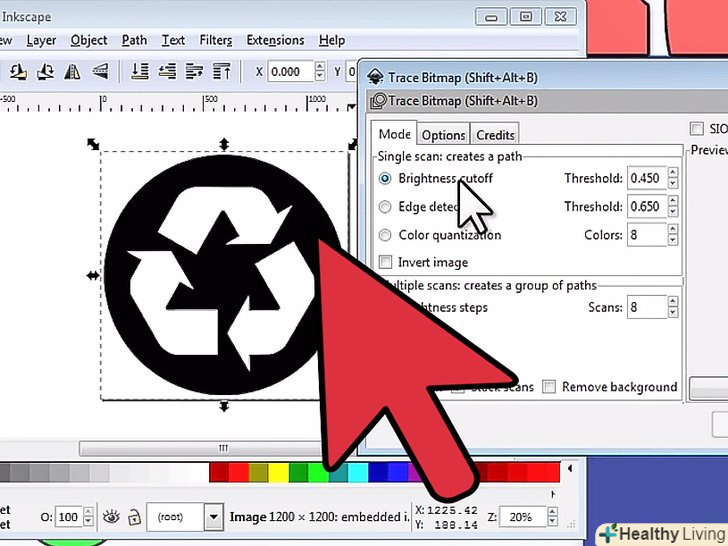Viewport: 728px width, 546px height.
Task: Switch to the Credits tab
Action: click(x=495, y=135)
